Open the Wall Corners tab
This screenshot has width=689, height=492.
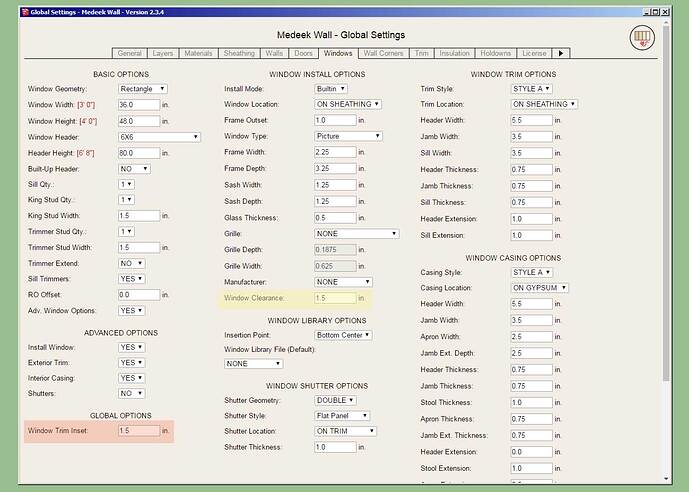pos(383,53)
